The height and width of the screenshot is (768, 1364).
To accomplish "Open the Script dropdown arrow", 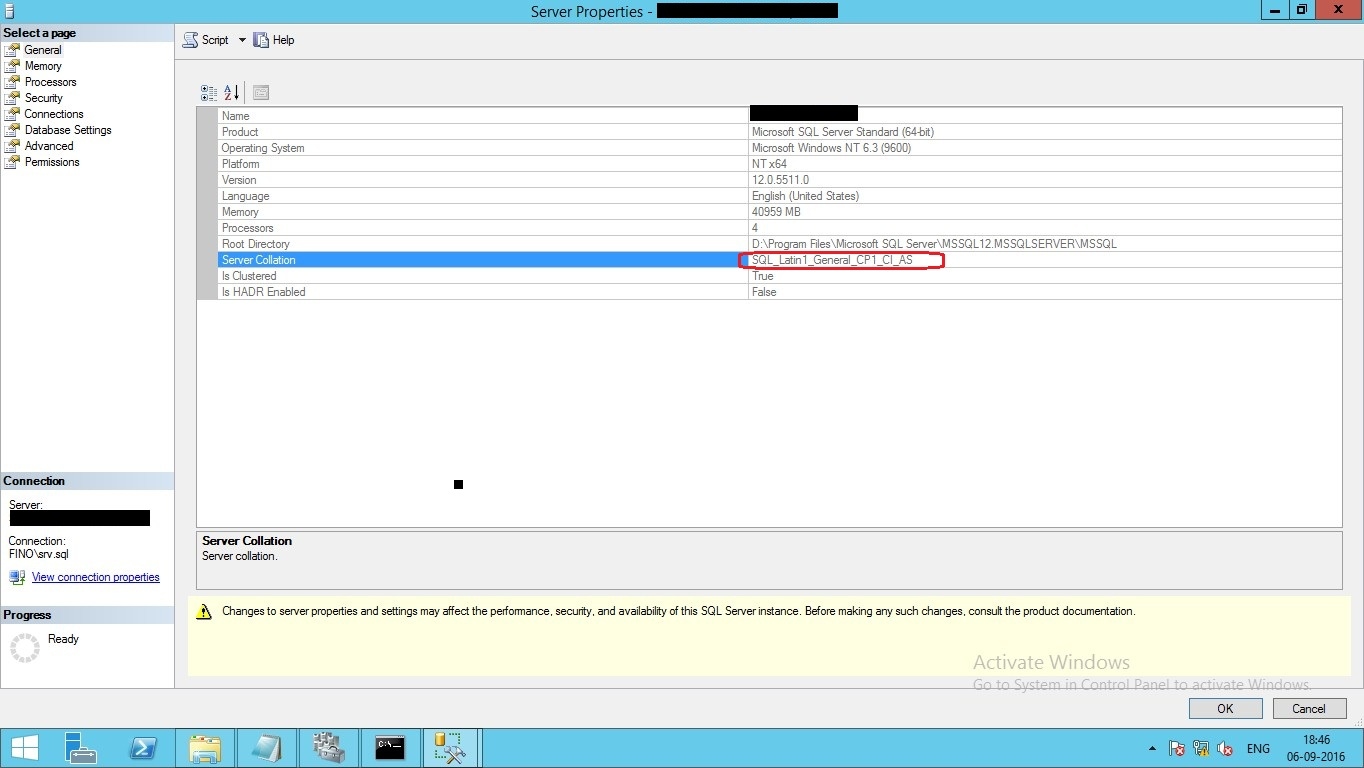I will tap(242, 40).
